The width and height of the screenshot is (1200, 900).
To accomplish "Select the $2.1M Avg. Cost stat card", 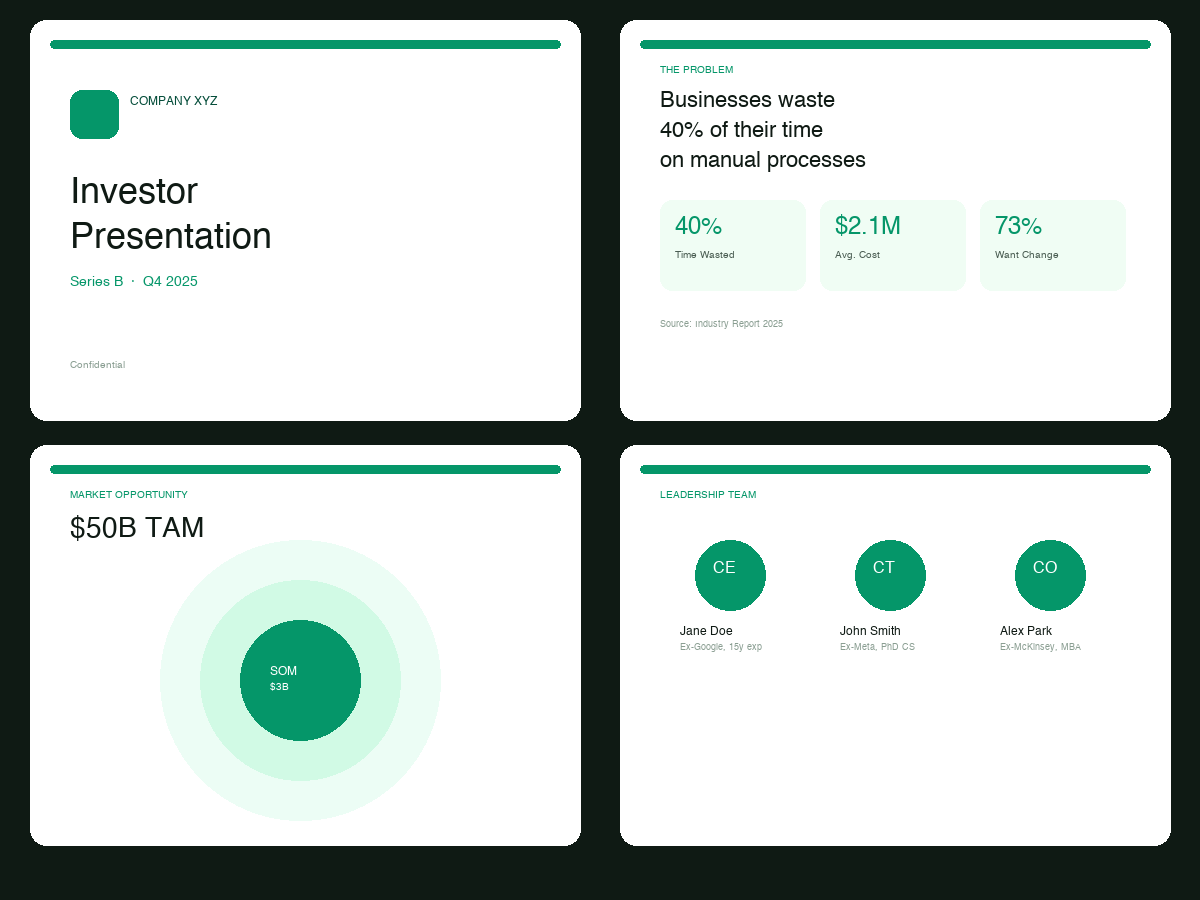I will coord(893,245).
